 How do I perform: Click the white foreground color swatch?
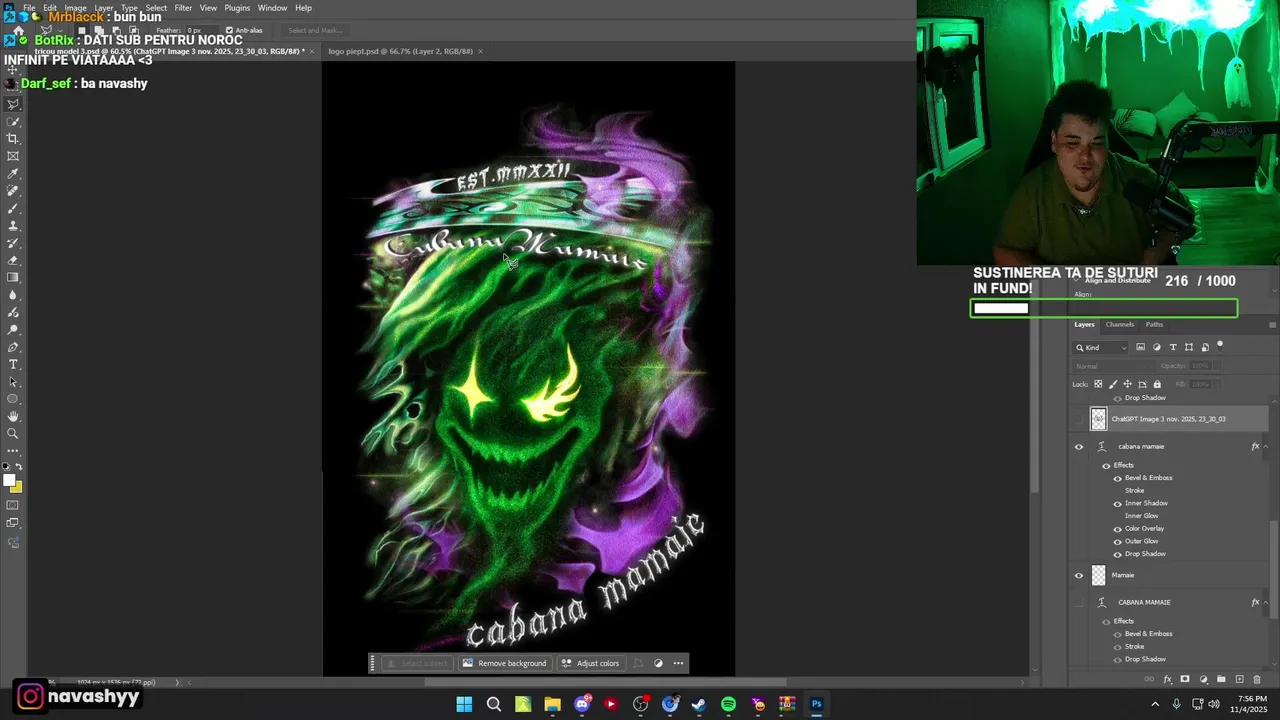pos(9,481)
